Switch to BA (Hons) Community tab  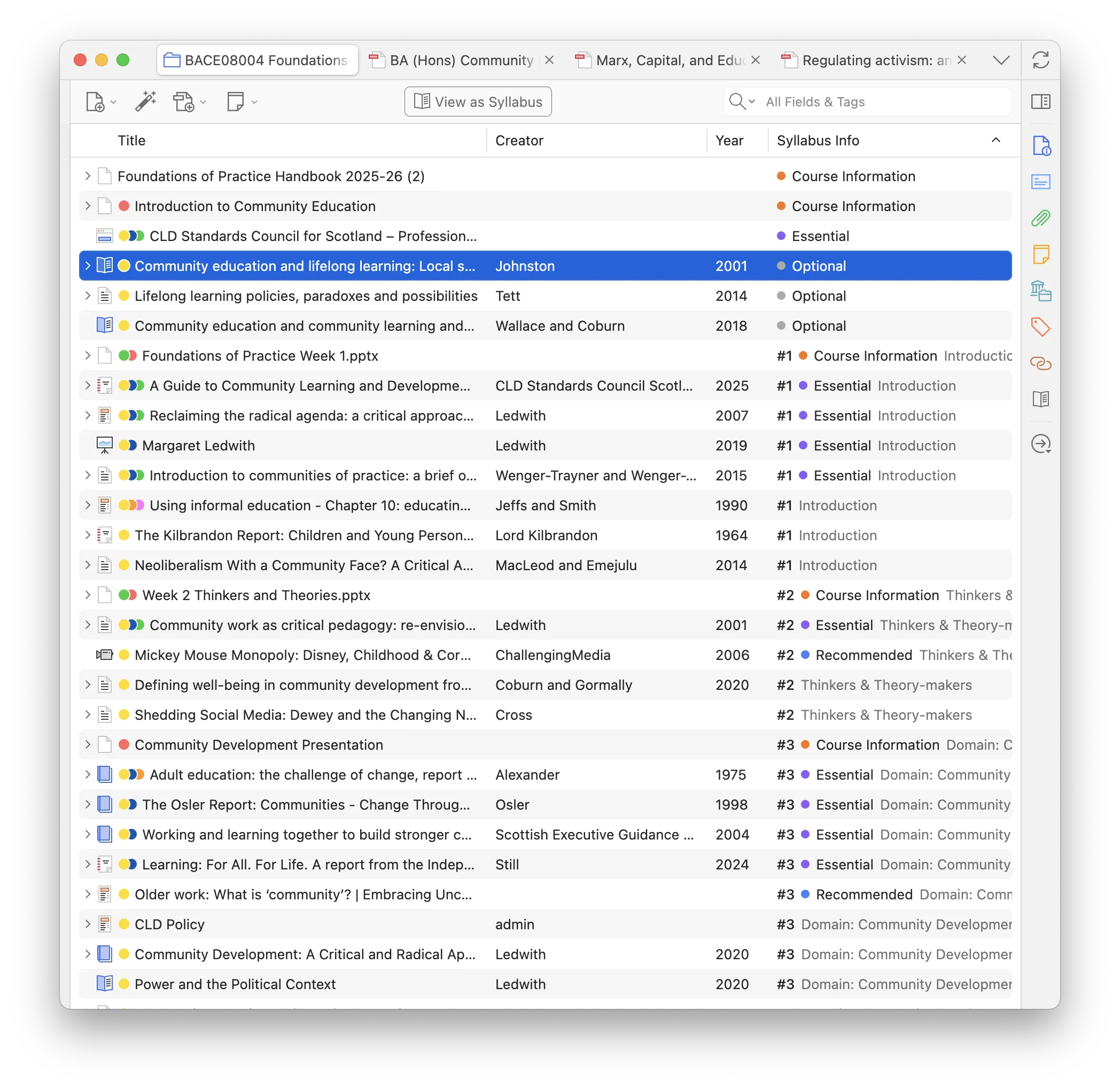coord(462,60)
